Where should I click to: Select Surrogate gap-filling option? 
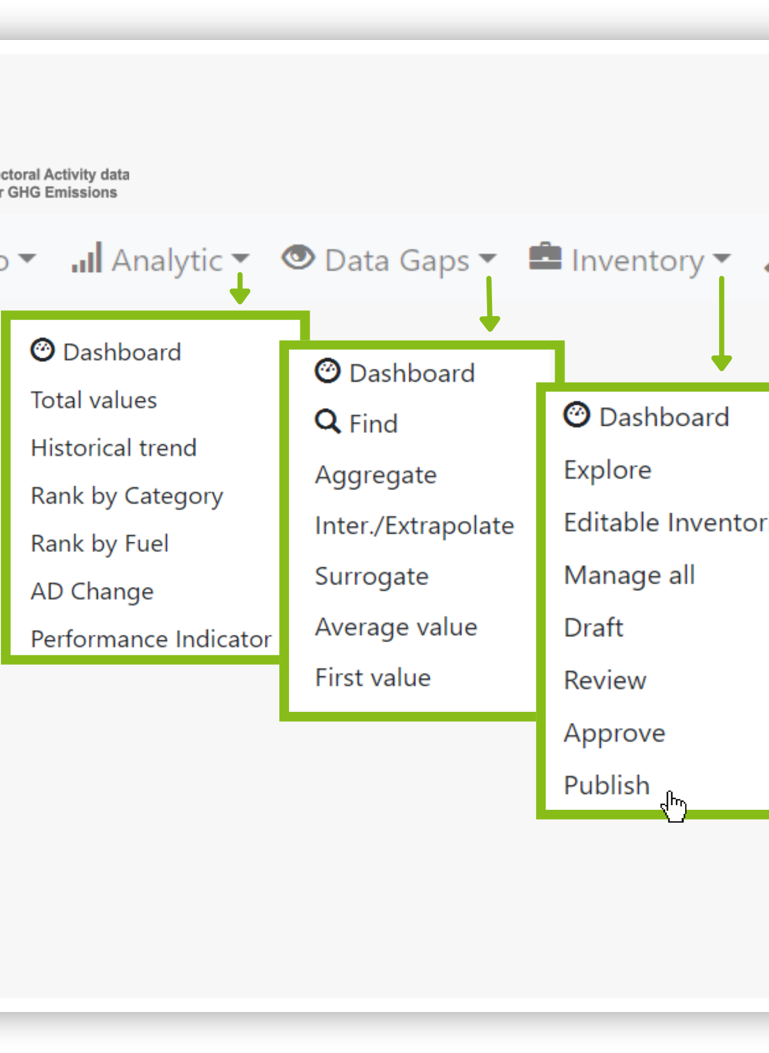tap(371, 577)
